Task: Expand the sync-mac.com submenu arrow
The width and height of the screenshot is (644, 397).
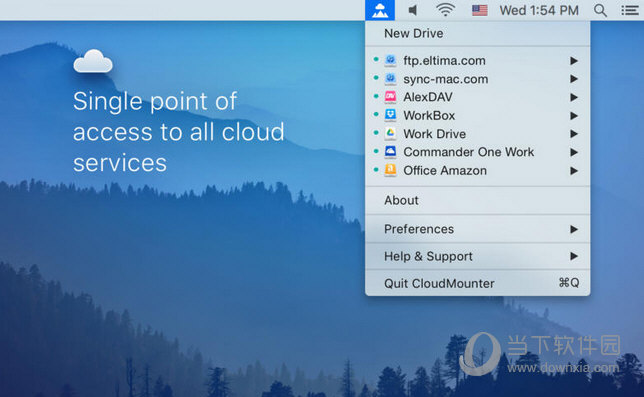Action: pos(574,79)
